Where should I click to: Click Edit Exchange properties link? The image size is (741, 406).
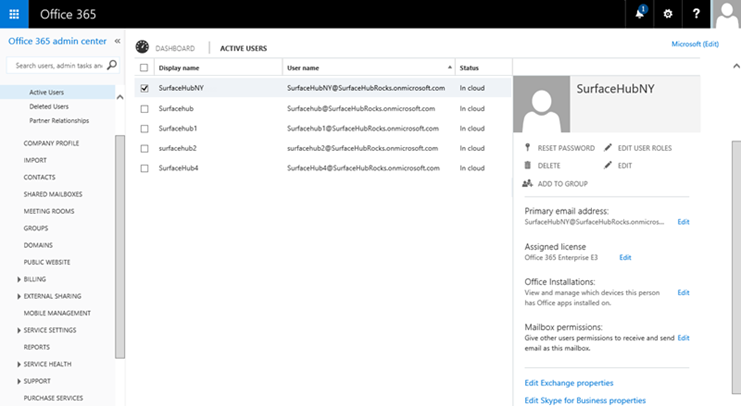[568, 383]
